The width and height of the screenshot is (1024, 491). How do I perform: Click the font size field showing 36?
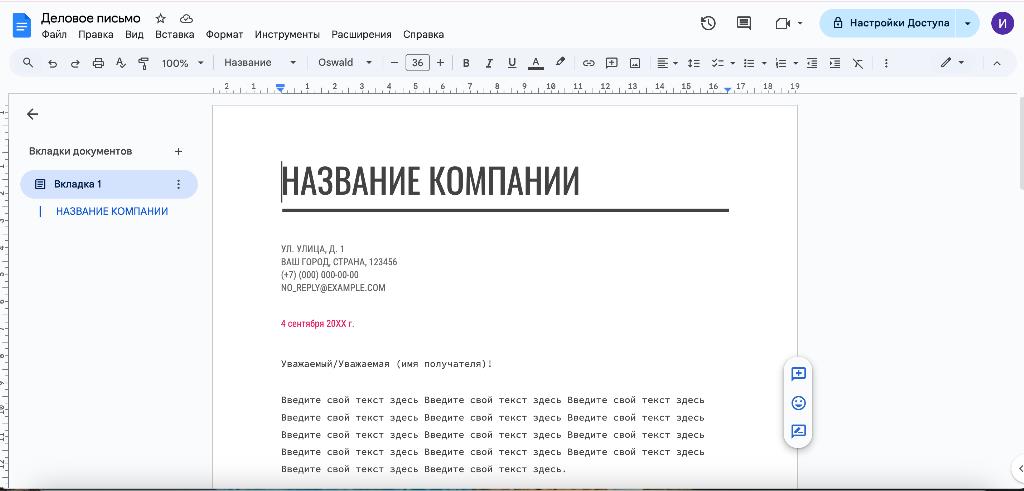click(x=417, y=63)
